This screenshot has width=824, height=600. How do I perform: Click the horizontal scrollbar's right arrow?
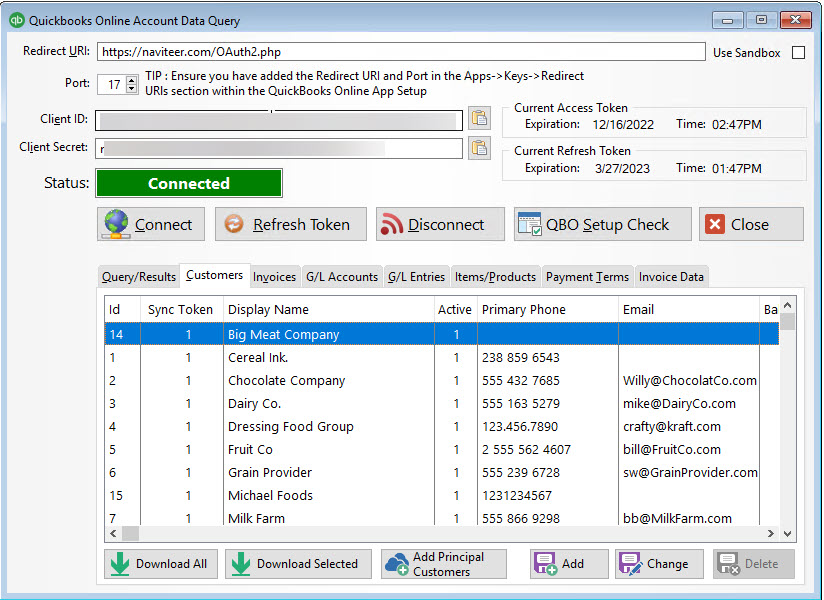point(771,533)
